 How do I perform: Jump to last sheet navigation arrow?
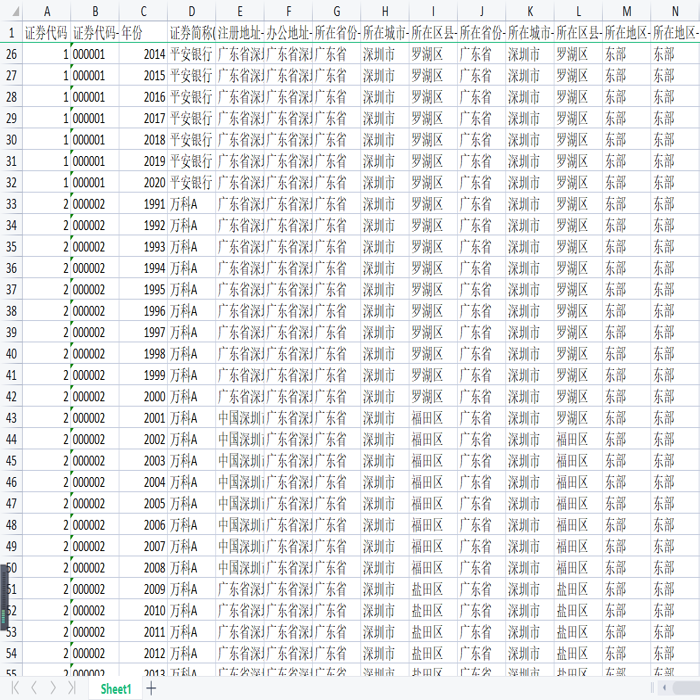[71, 688]
